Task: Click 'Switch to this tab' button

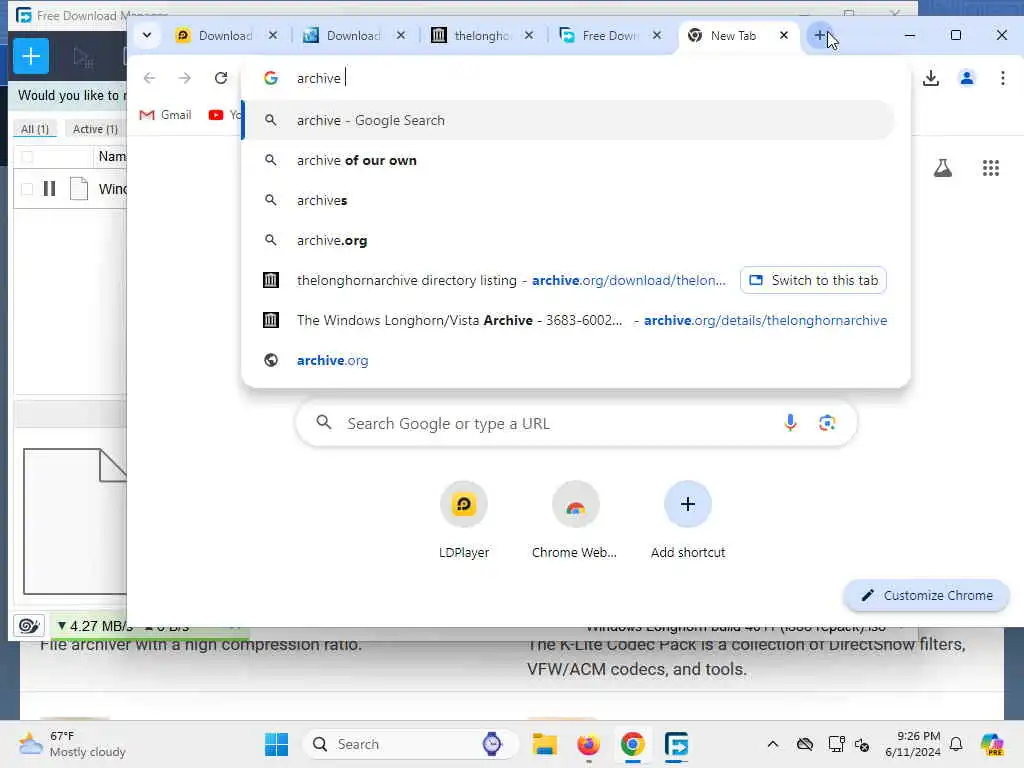Action: (x=813, y=280)
